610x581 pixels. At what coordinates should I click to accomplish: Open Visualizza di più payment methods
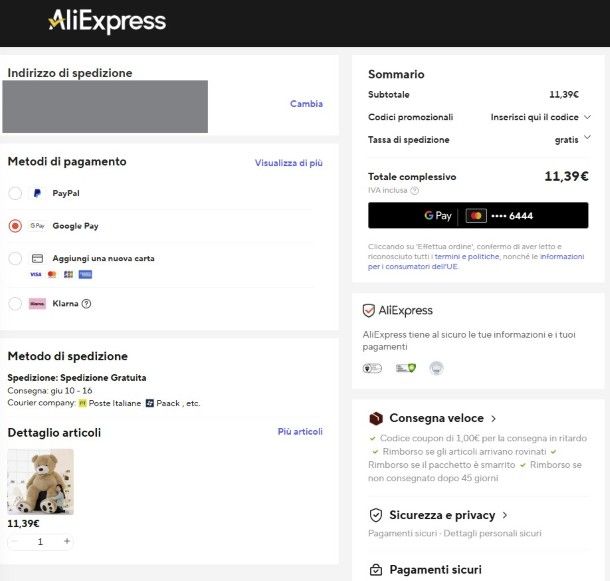click(289, 163)
